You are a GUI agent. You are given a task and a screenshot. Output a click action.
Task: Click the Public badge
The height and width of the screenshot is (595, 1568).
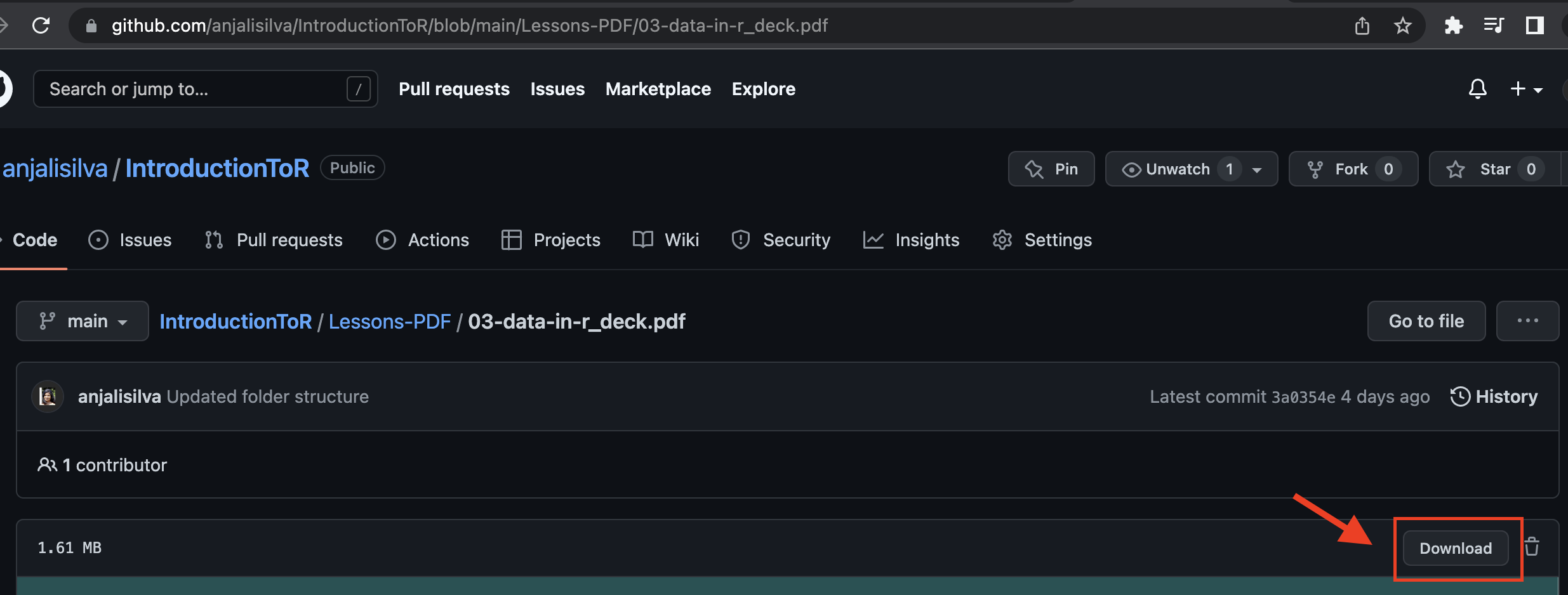(352, 167)
